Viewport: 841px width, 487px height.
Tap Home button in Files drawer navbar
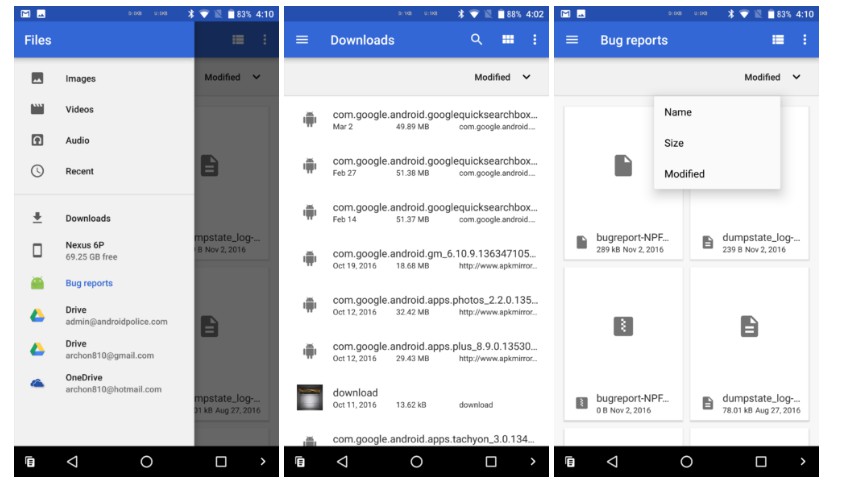146,461
